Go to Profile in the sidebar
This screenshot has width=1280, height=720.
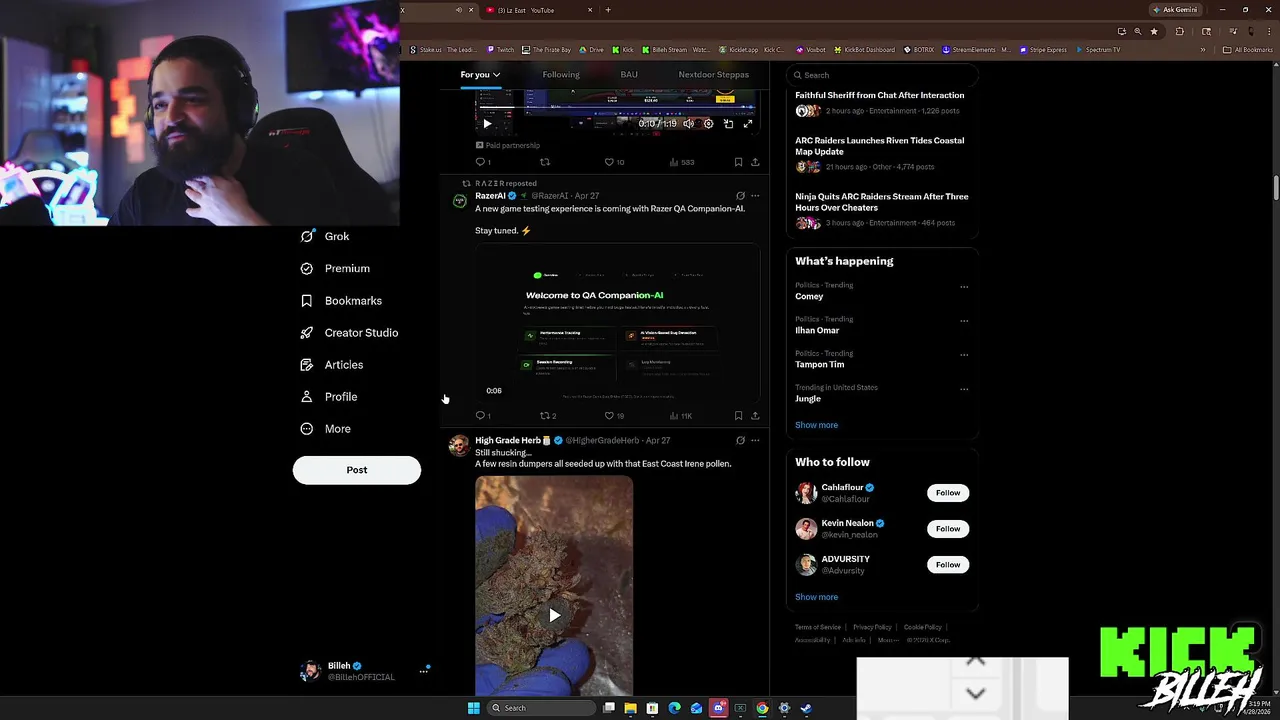[329, 397]
